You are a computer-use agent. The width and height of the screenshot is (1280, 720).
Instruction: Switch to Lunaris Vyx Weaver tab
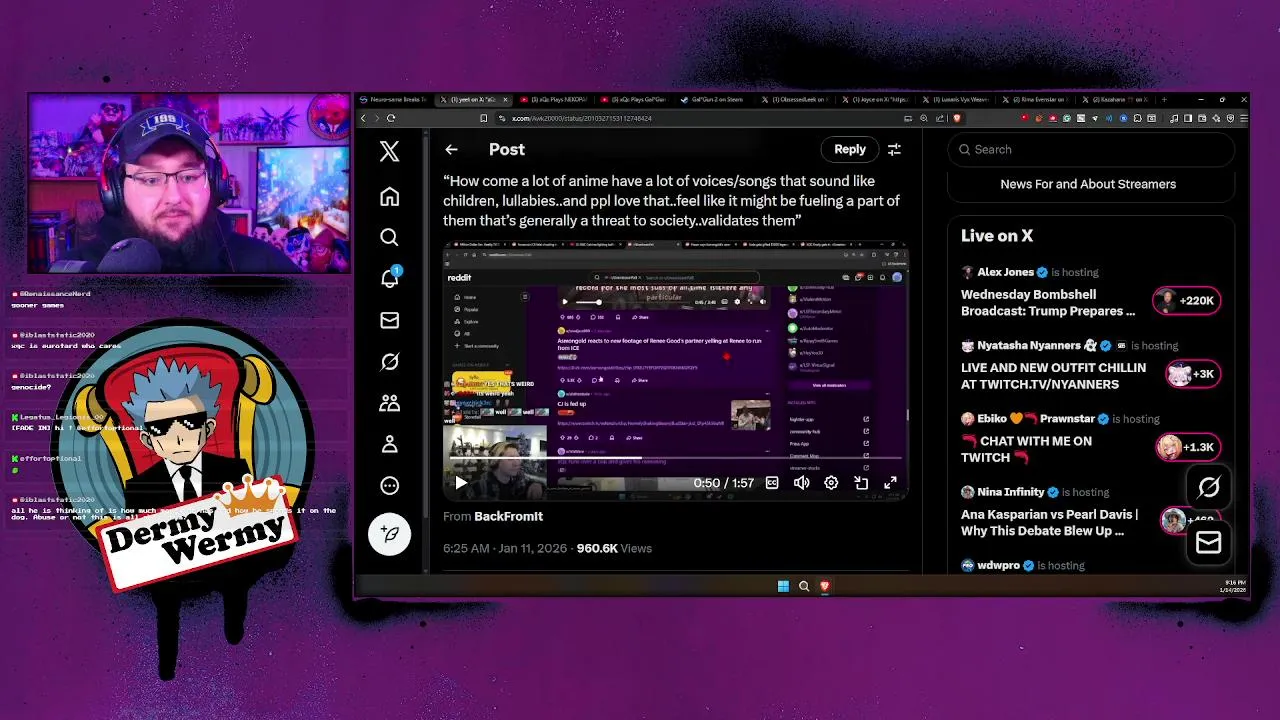pos(954,99)
